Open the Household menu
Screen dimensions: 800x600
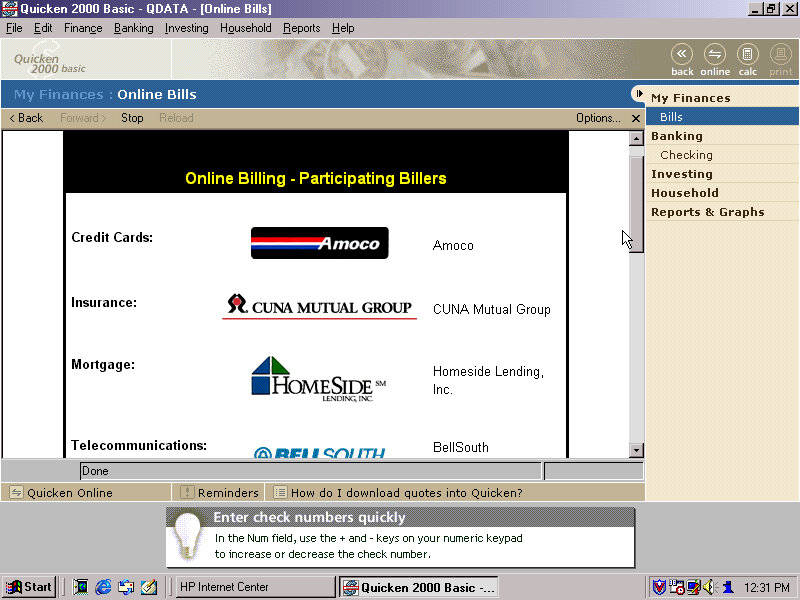(245, 28)
